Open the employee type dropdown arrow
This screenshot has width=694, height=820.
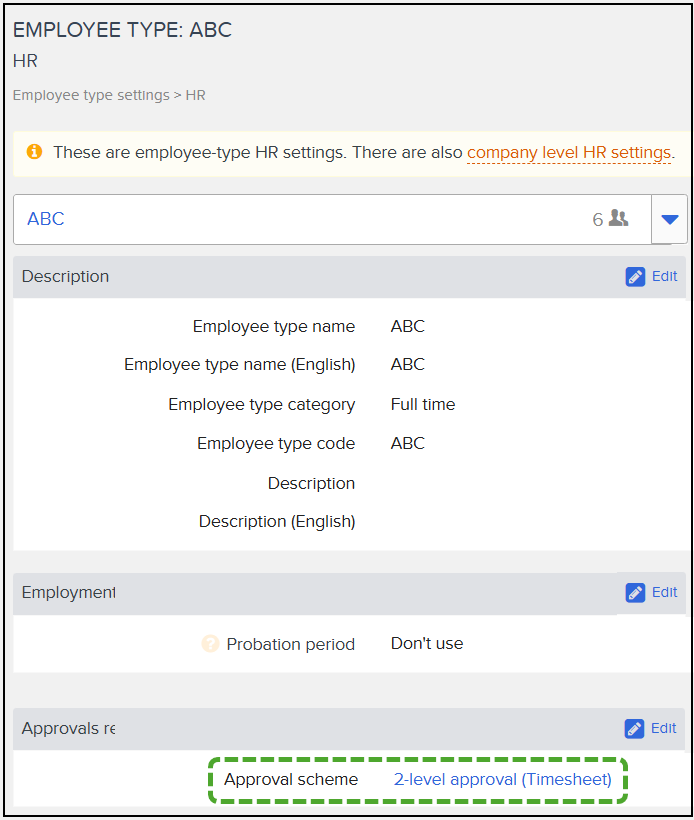(669, 219)
